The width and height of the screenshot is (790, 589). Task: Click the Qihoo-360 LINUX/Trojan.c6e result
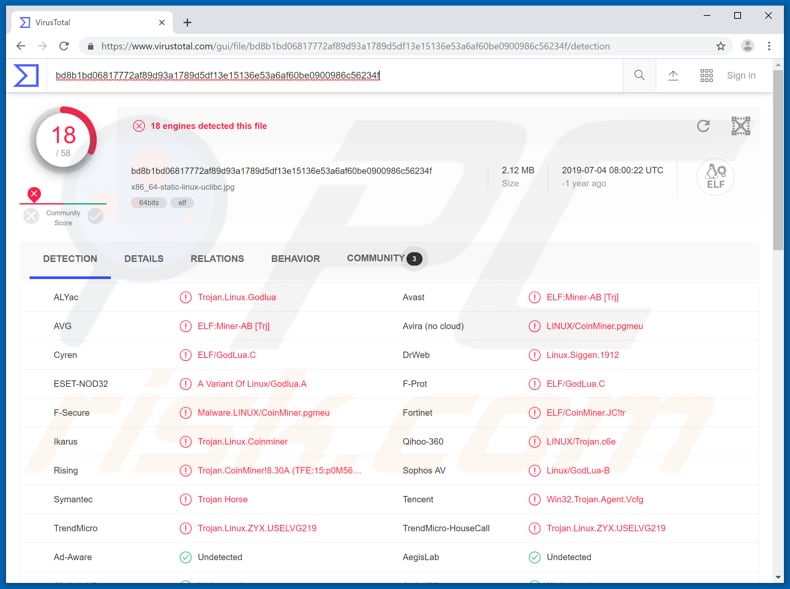tap(581, 441)
